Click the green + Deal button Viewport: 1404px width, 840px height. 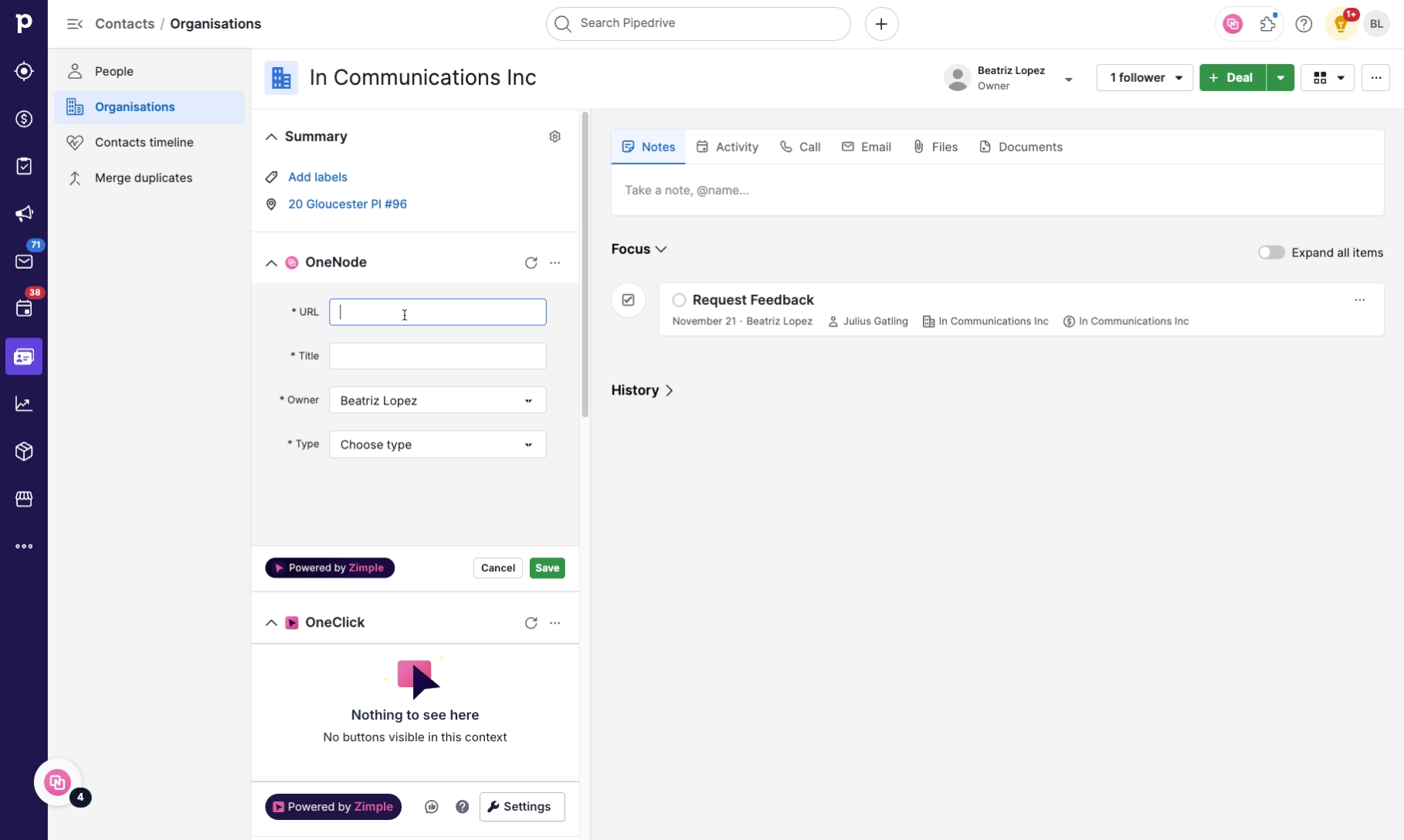point(1233,77)
